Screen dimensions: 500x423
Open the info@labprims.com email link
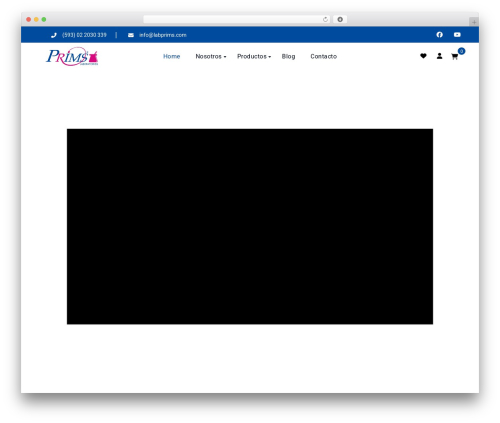(163, 35)
